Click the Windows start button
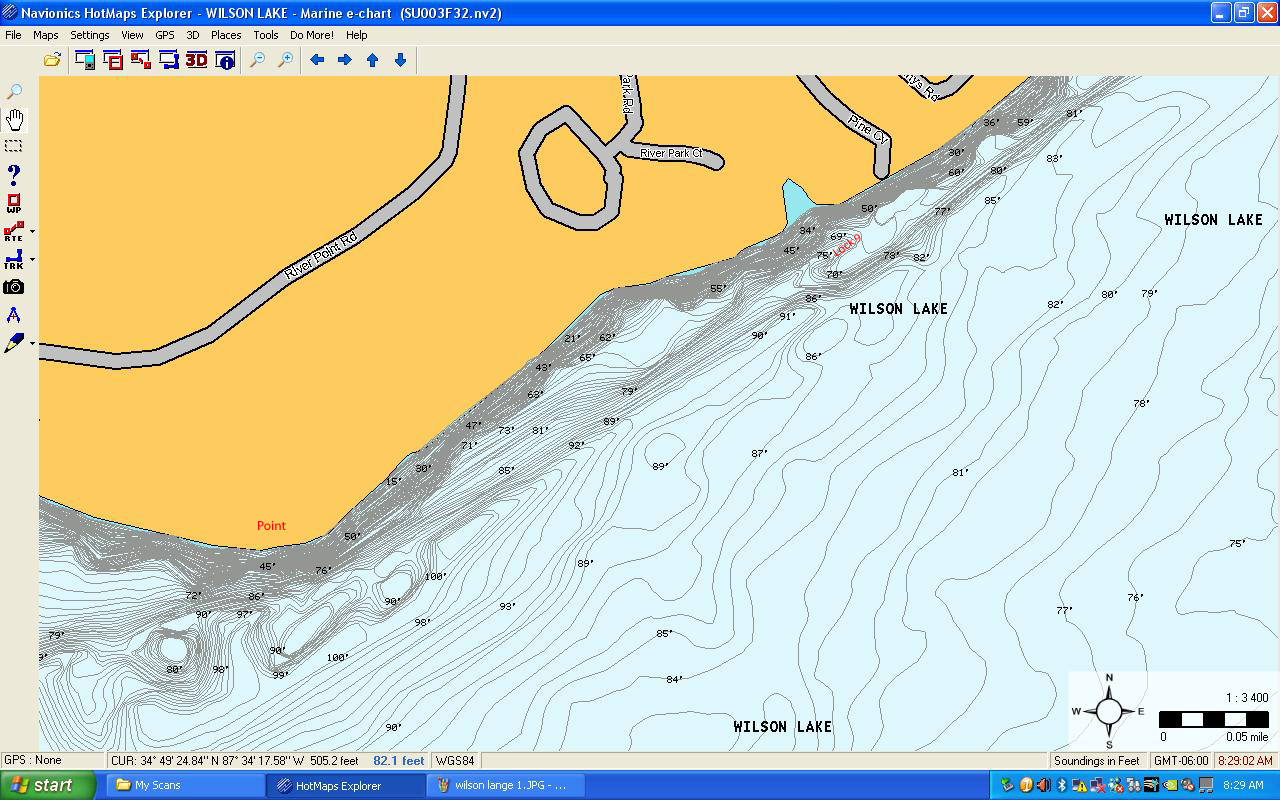1280x800 pixels. click(x=48, y=785)
